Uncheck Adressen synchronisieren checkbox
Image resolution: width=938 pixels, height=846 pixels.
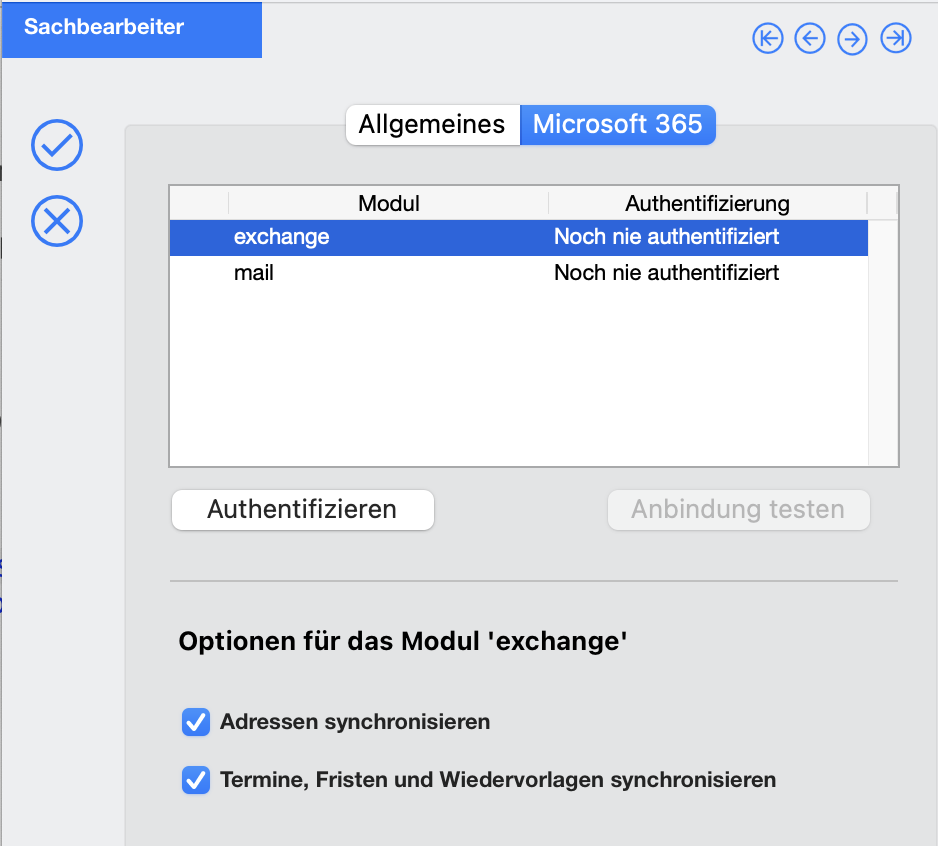point(196,722)
